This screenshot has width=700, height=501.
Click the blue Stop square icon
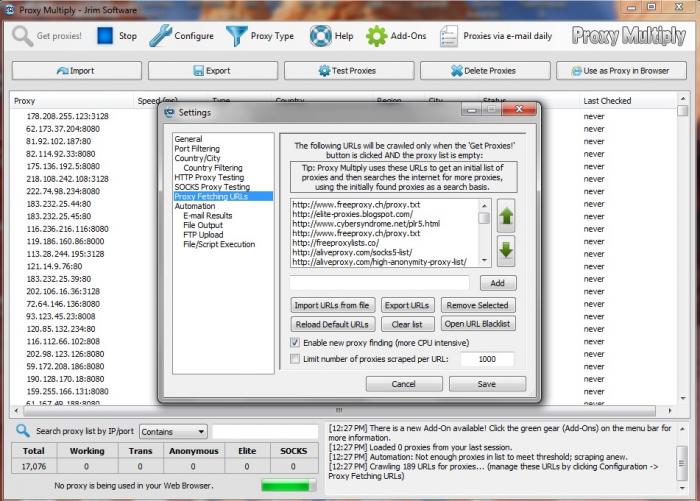105,36
